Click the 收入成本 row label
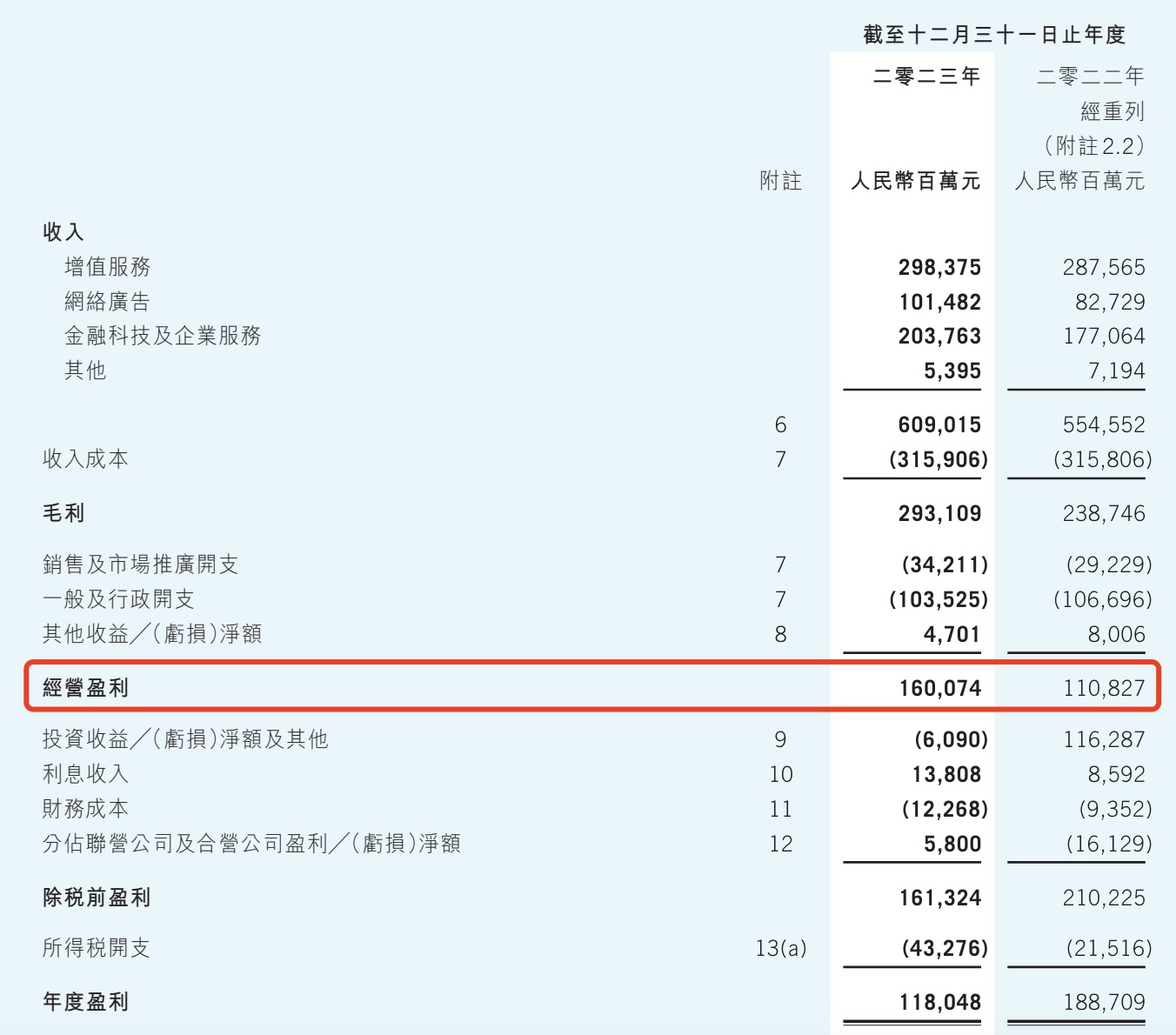1176x1035 pixels. [x=85, y=459]
